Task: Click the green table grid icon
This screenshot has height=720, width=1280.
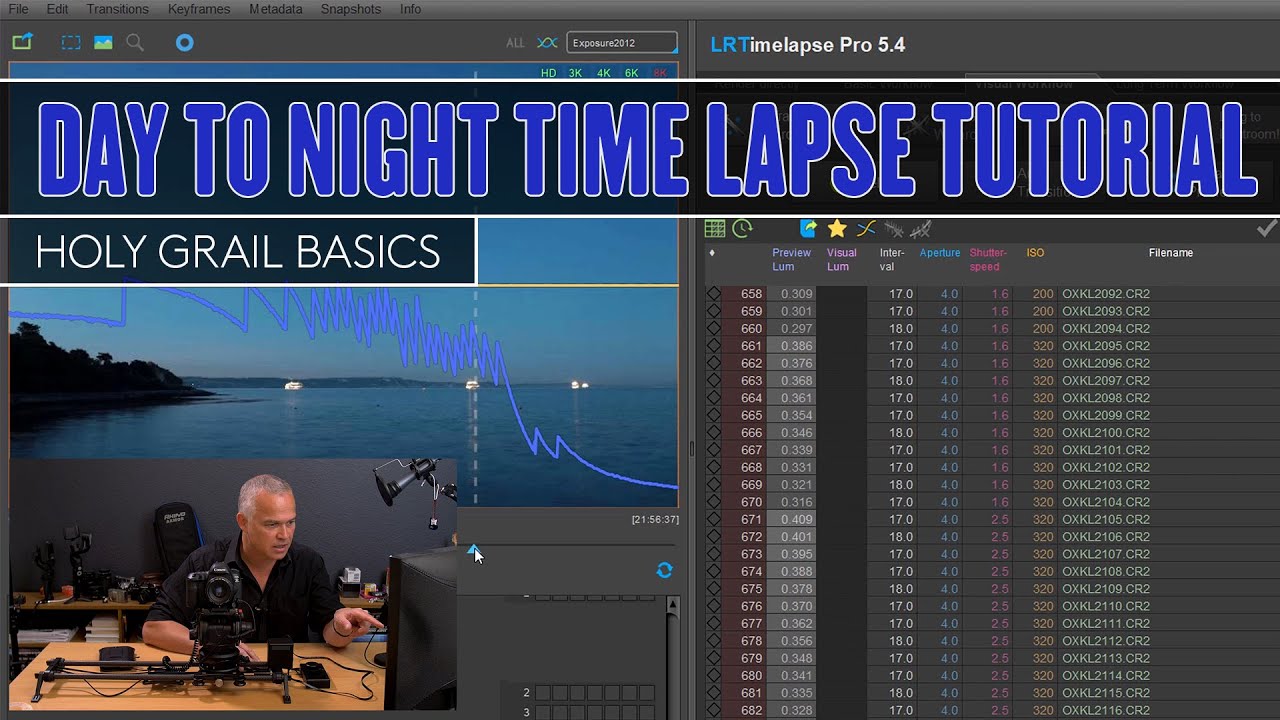Action: [715, 229]
